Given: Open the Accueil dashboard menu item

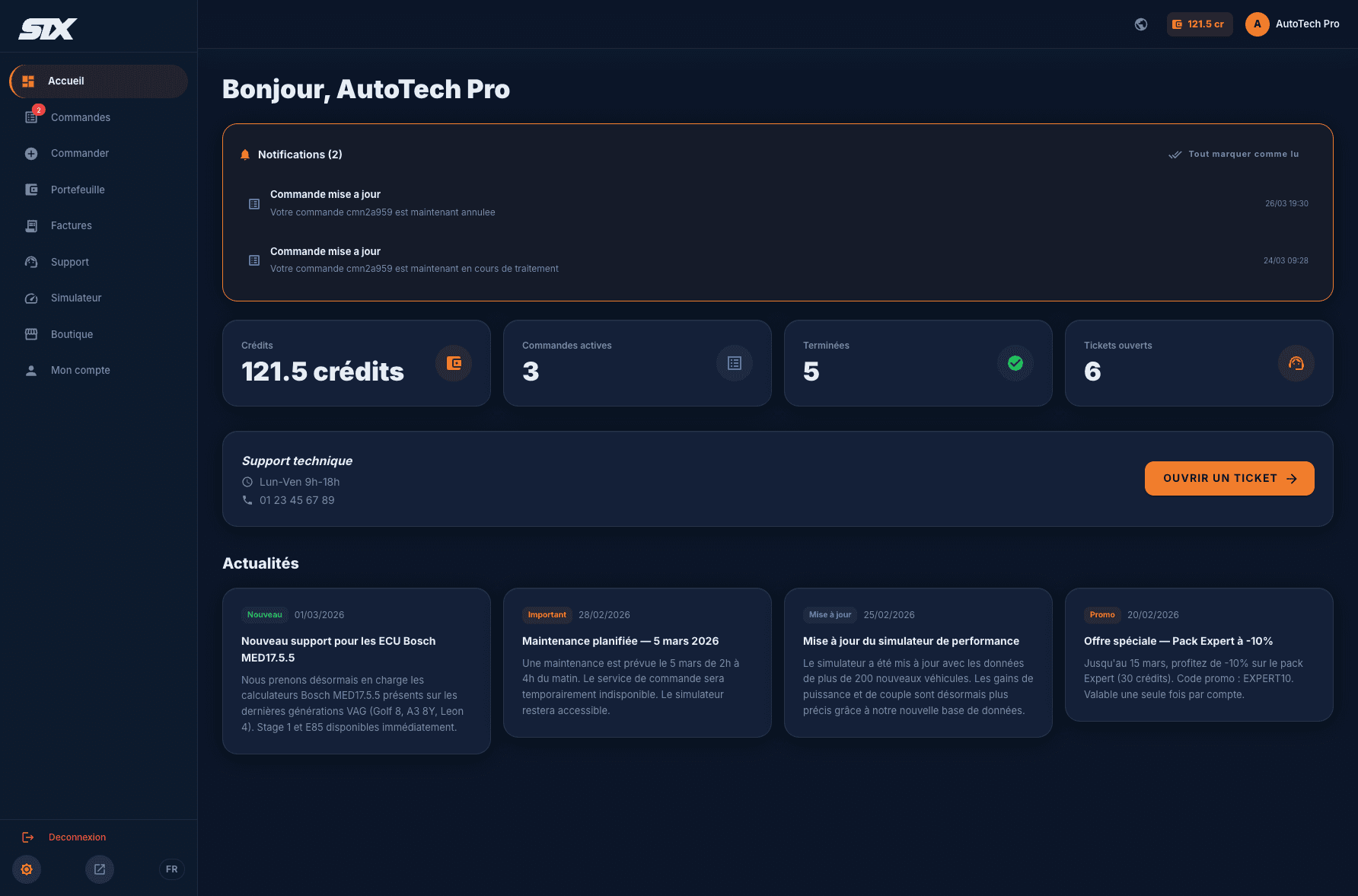Looking at the screenshot, I should tap(99, 81).
